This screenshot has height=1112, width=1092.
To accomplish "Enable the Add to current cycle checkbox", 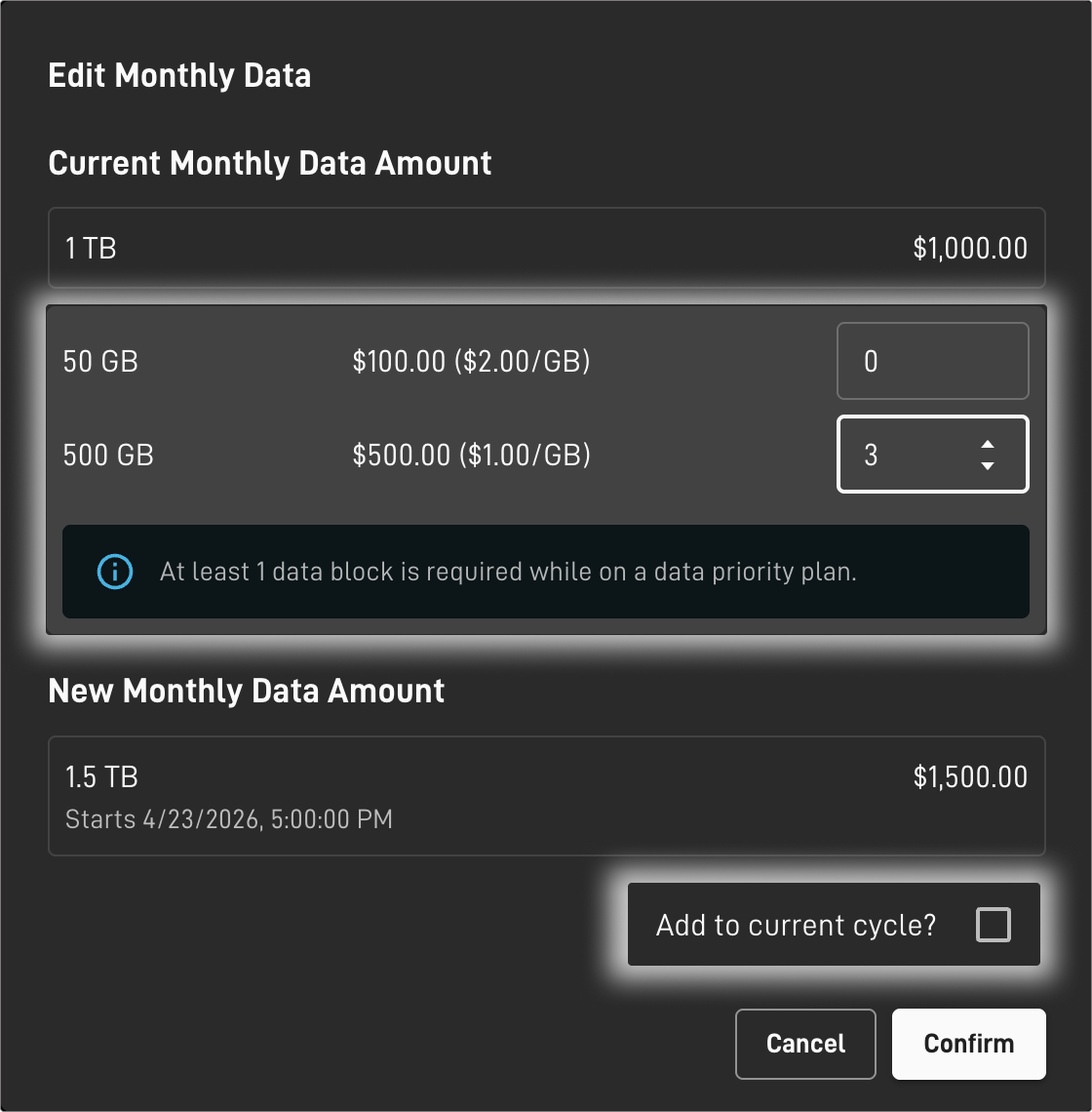I will (x=993, y=924).
